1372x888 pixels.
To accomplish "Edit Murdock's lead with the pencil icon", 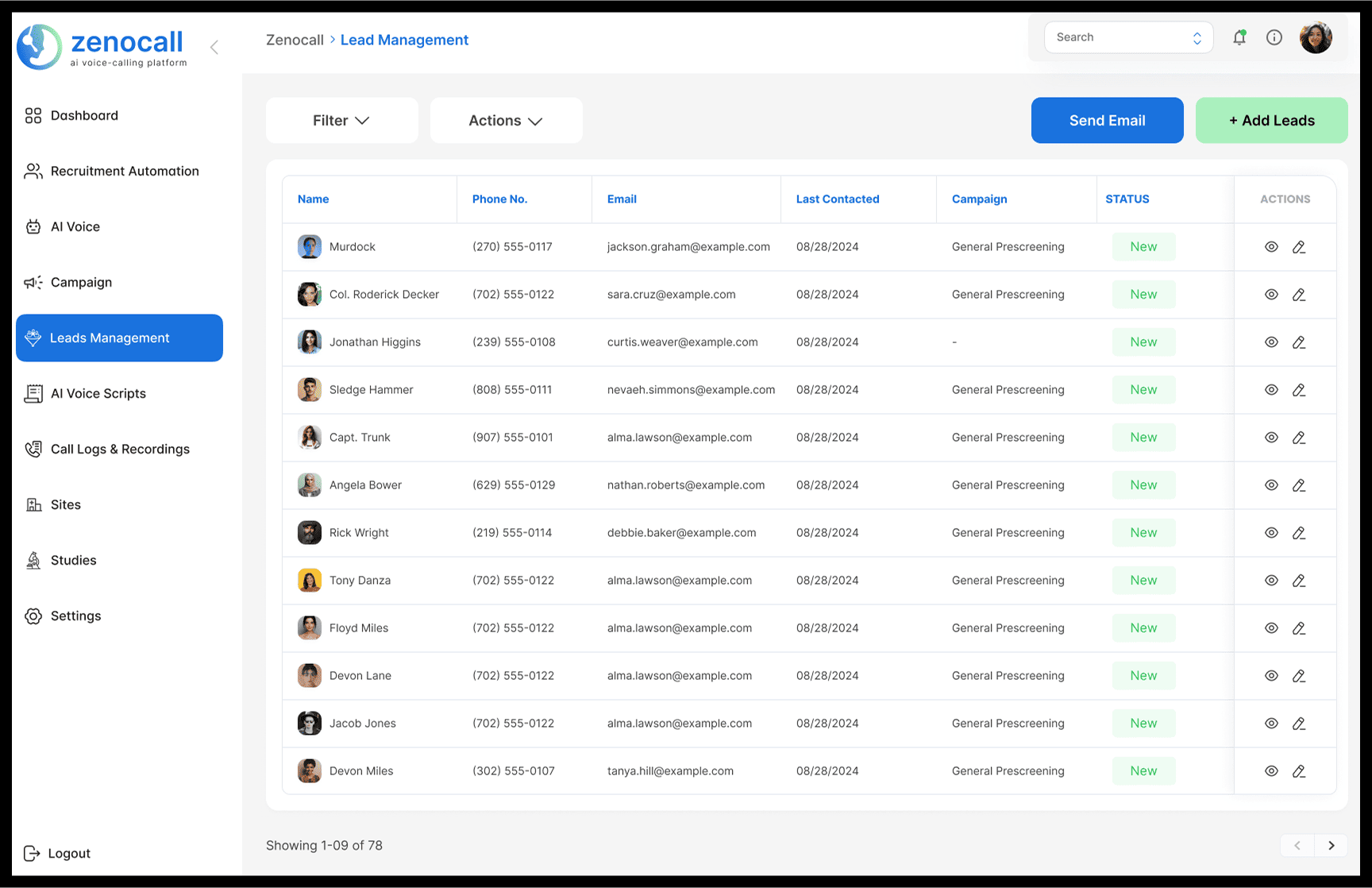I will (1300, 246).
